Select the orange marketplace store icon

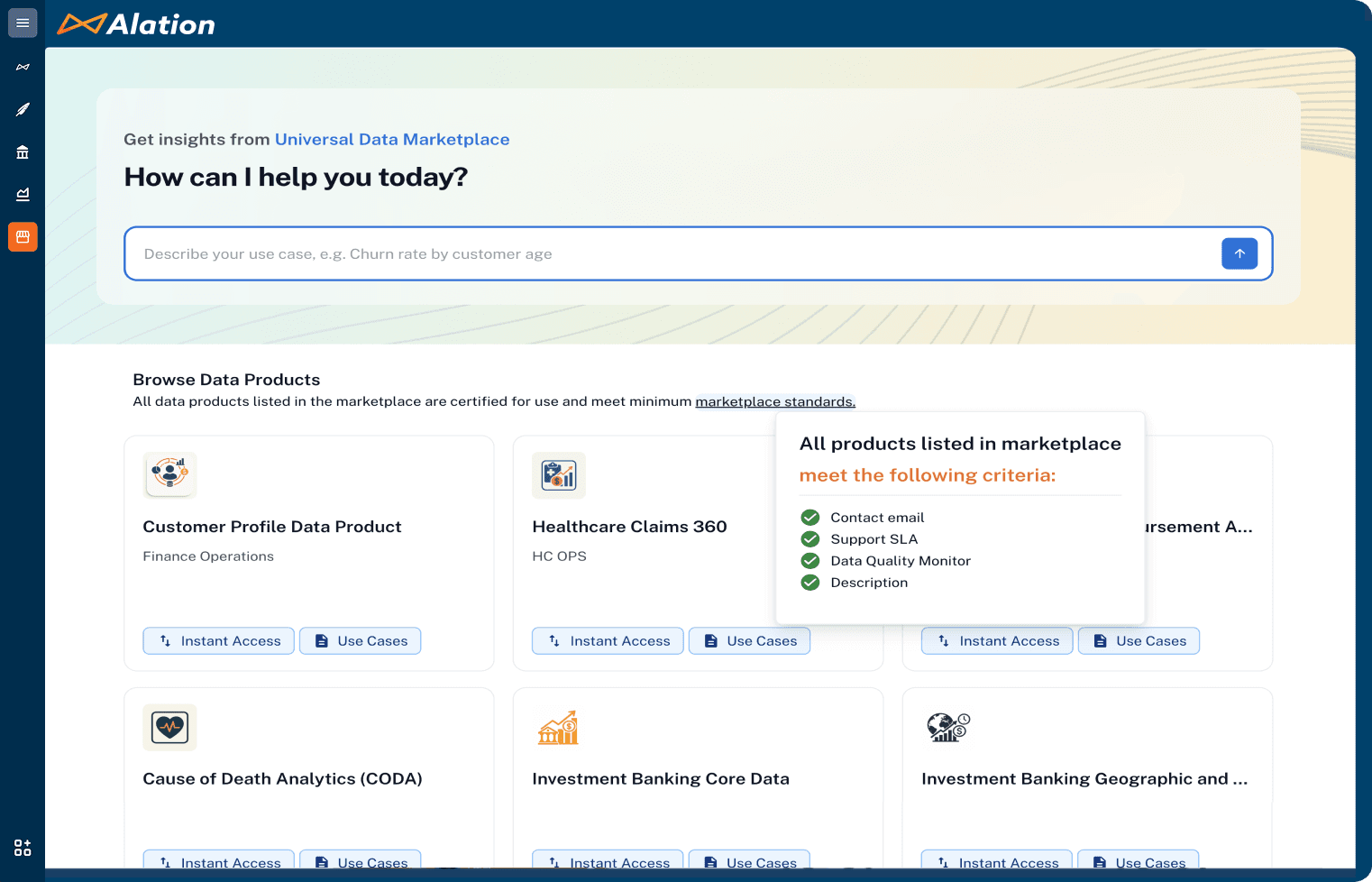tap(23, 236)
